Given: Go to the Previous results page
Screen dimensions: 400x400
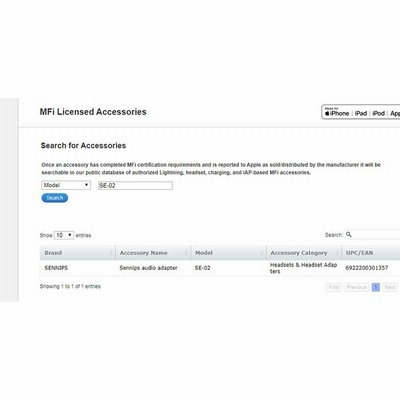Looking at the screenshot, I should pyautogui.click(x=356, y=287).
